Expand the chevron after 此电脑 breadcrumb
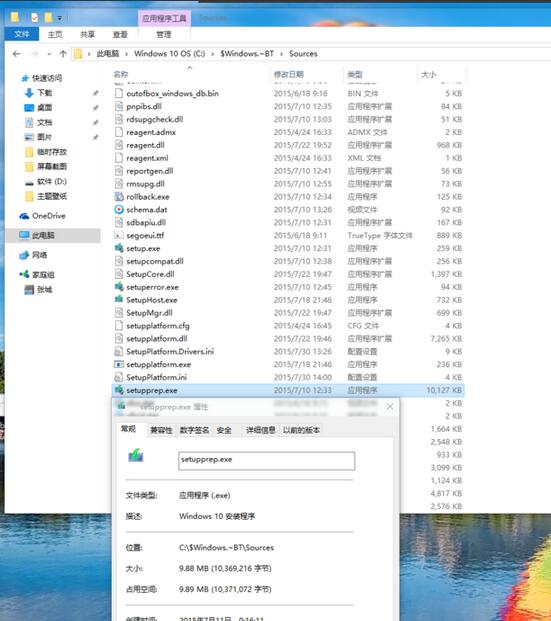This screenshot has width=551, height=621. click(x=126, y=54)
